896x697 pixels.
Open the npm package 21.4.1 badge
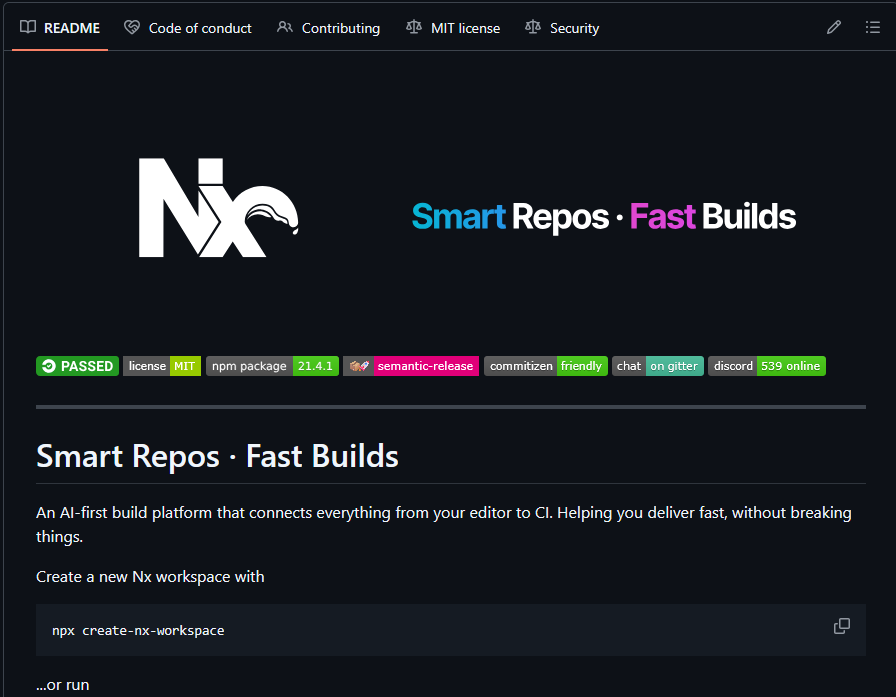[x=272, y=366]
